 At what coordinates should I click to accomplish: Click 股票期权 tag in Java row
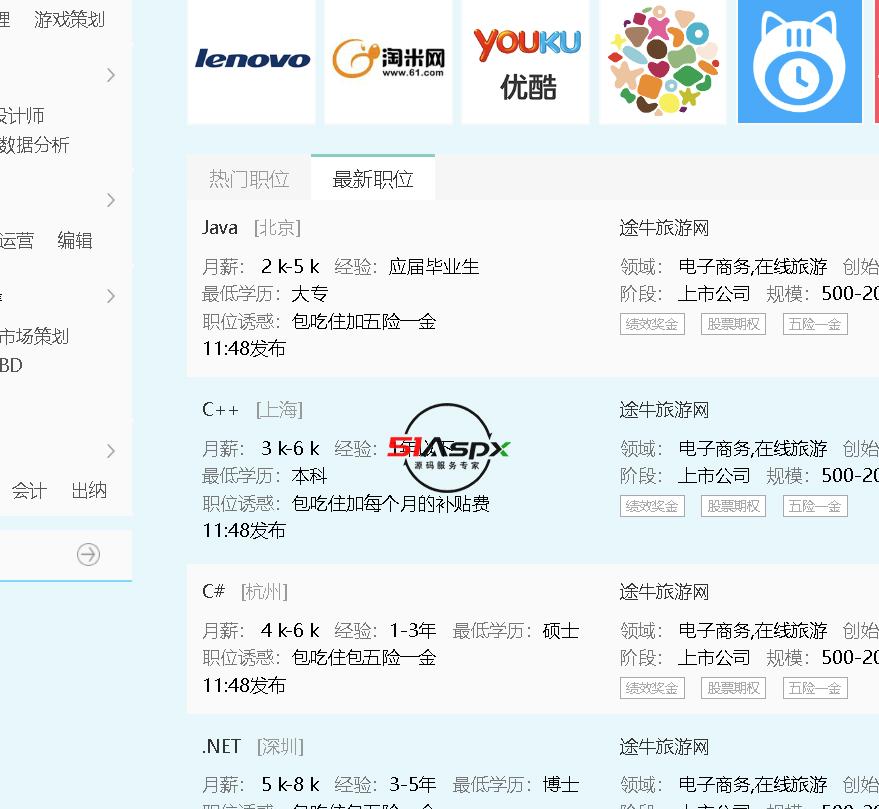tap(733, 324)
